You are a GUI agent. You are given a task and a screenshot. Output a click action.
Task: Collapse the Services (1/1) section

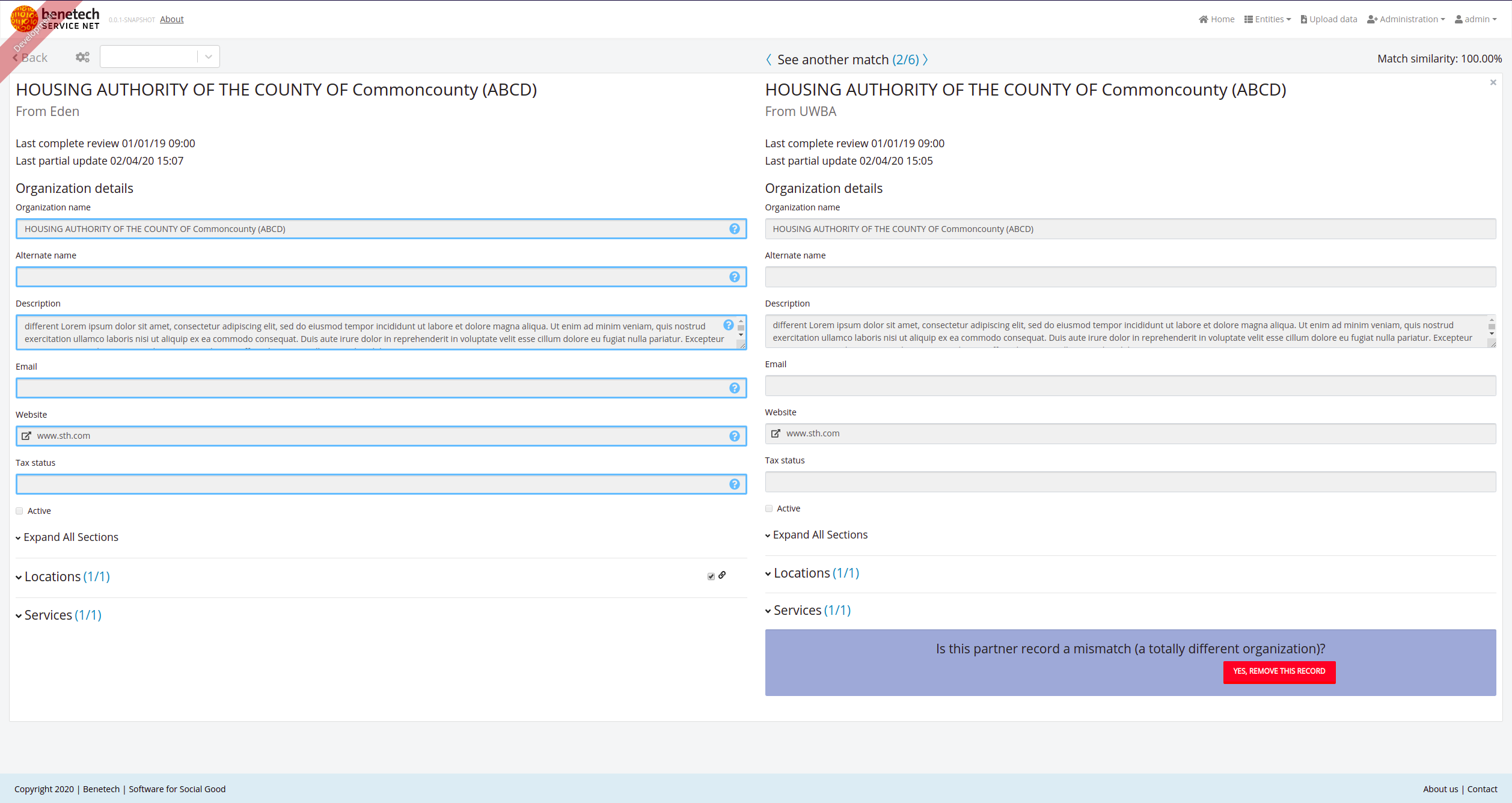tap(58, 614)
